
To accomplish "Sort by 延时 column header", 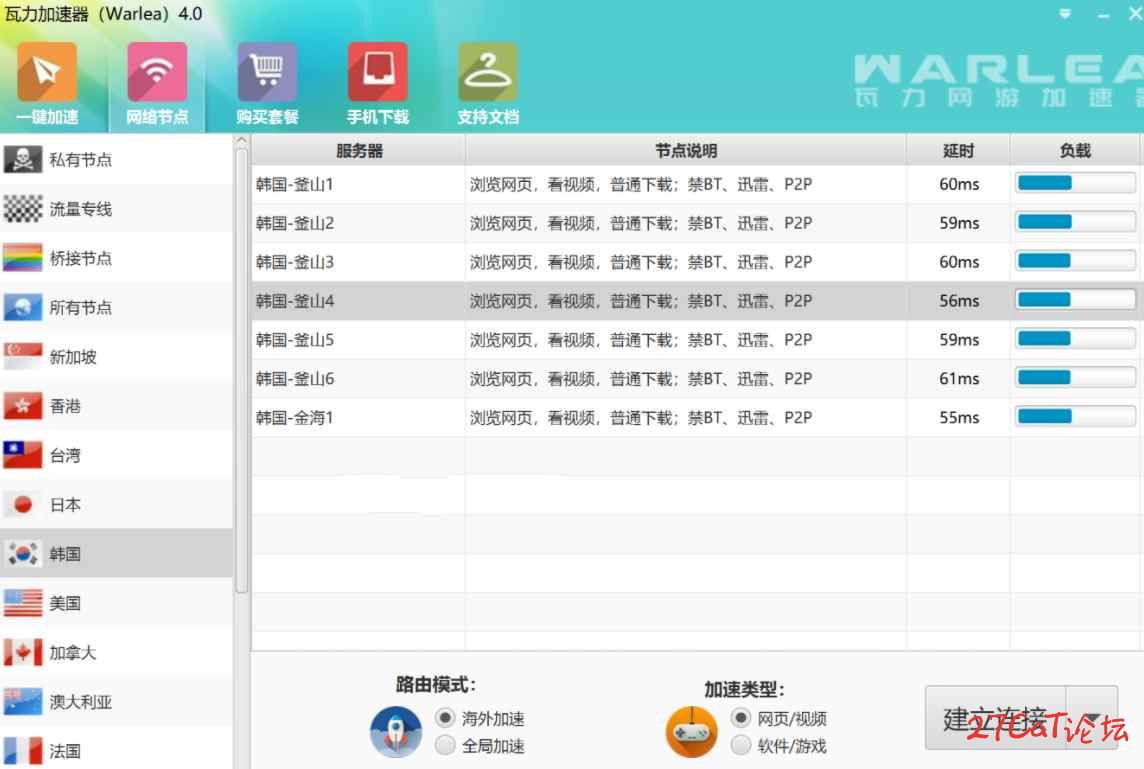I will 959,150.
